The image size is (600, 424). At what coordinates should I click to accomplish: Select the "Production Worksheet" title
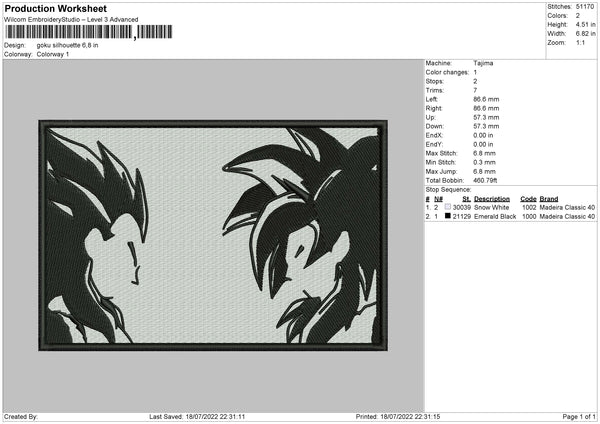(x=56, y=8)
